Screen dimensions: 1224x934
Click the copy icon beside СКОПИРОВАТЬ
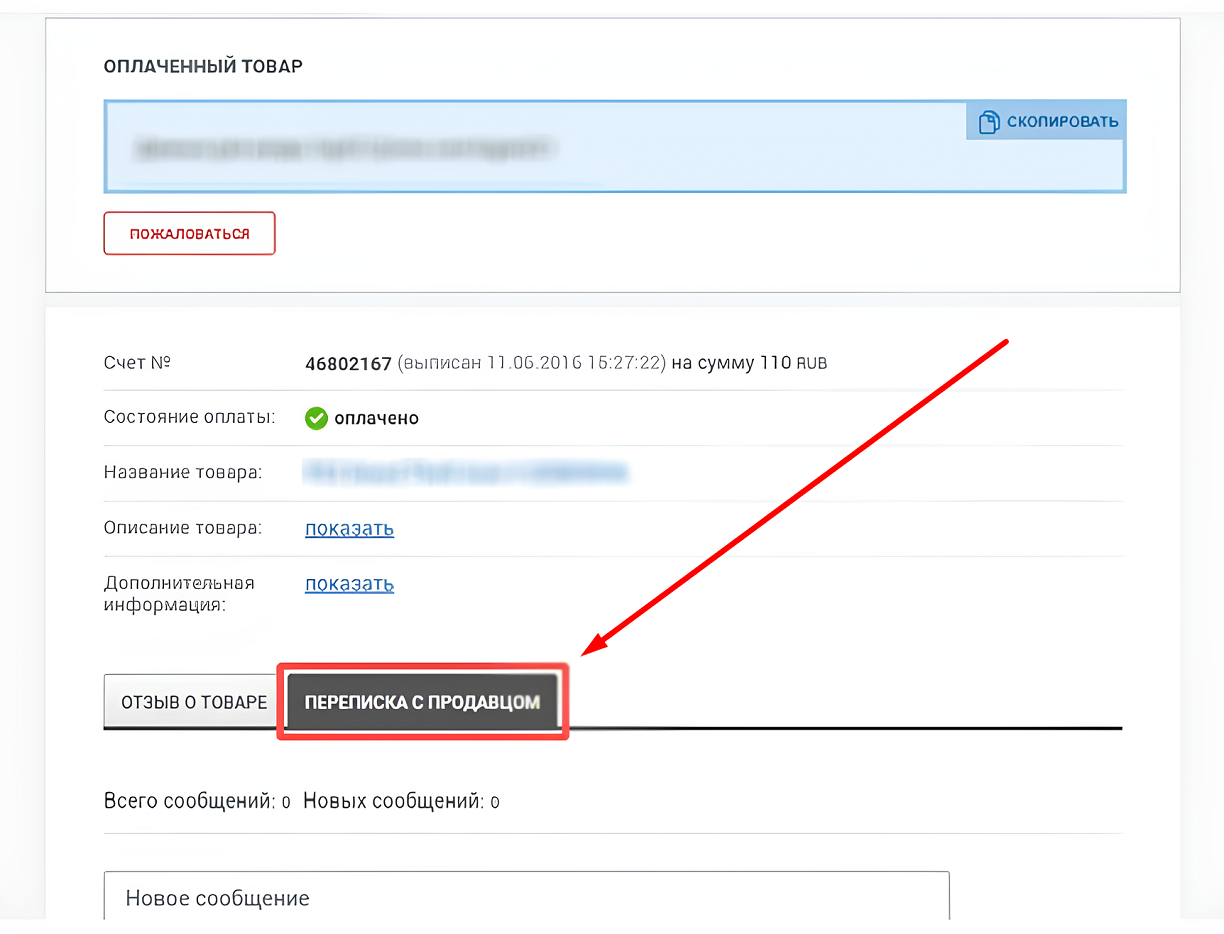click(x=988, y=122)
